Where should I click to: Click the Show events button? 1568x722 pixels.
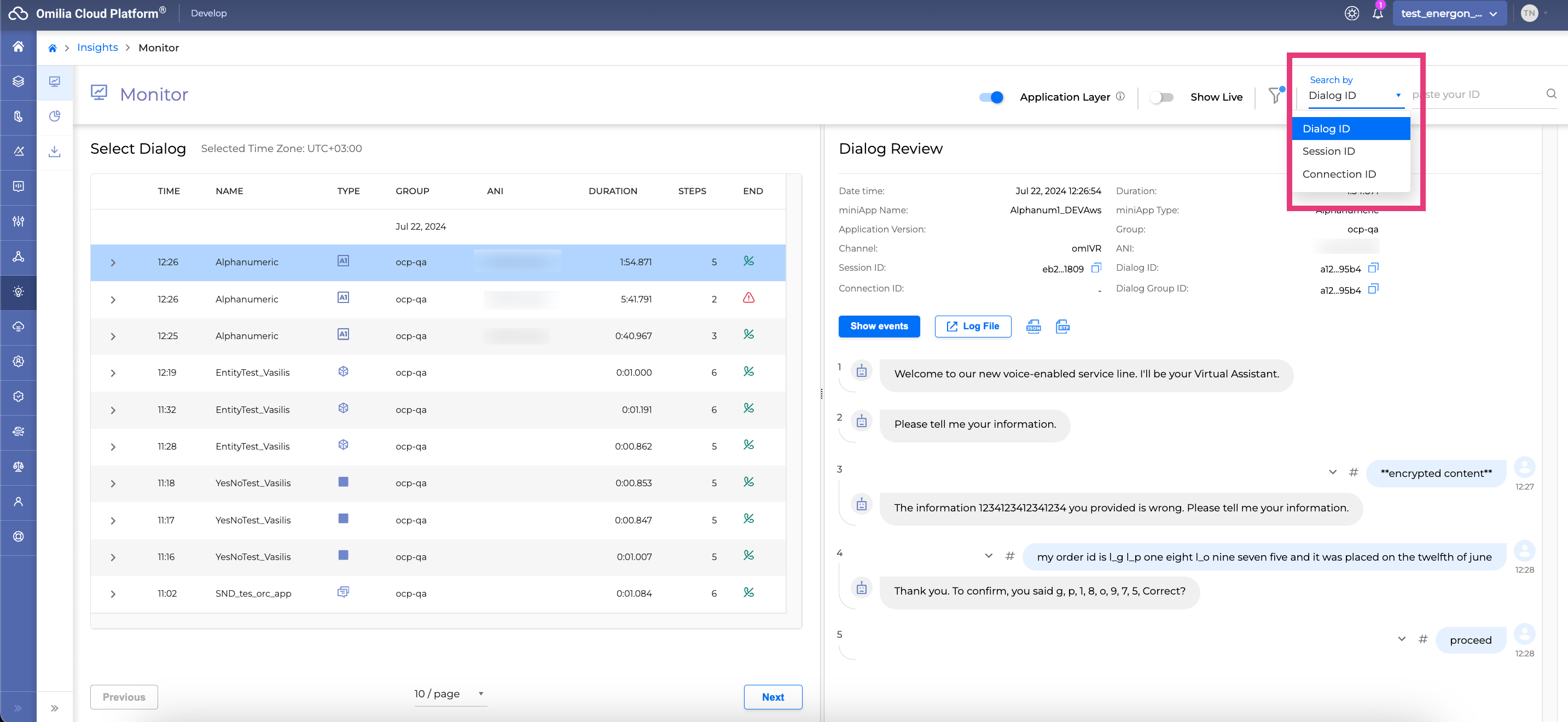click(x=879, y=327)
